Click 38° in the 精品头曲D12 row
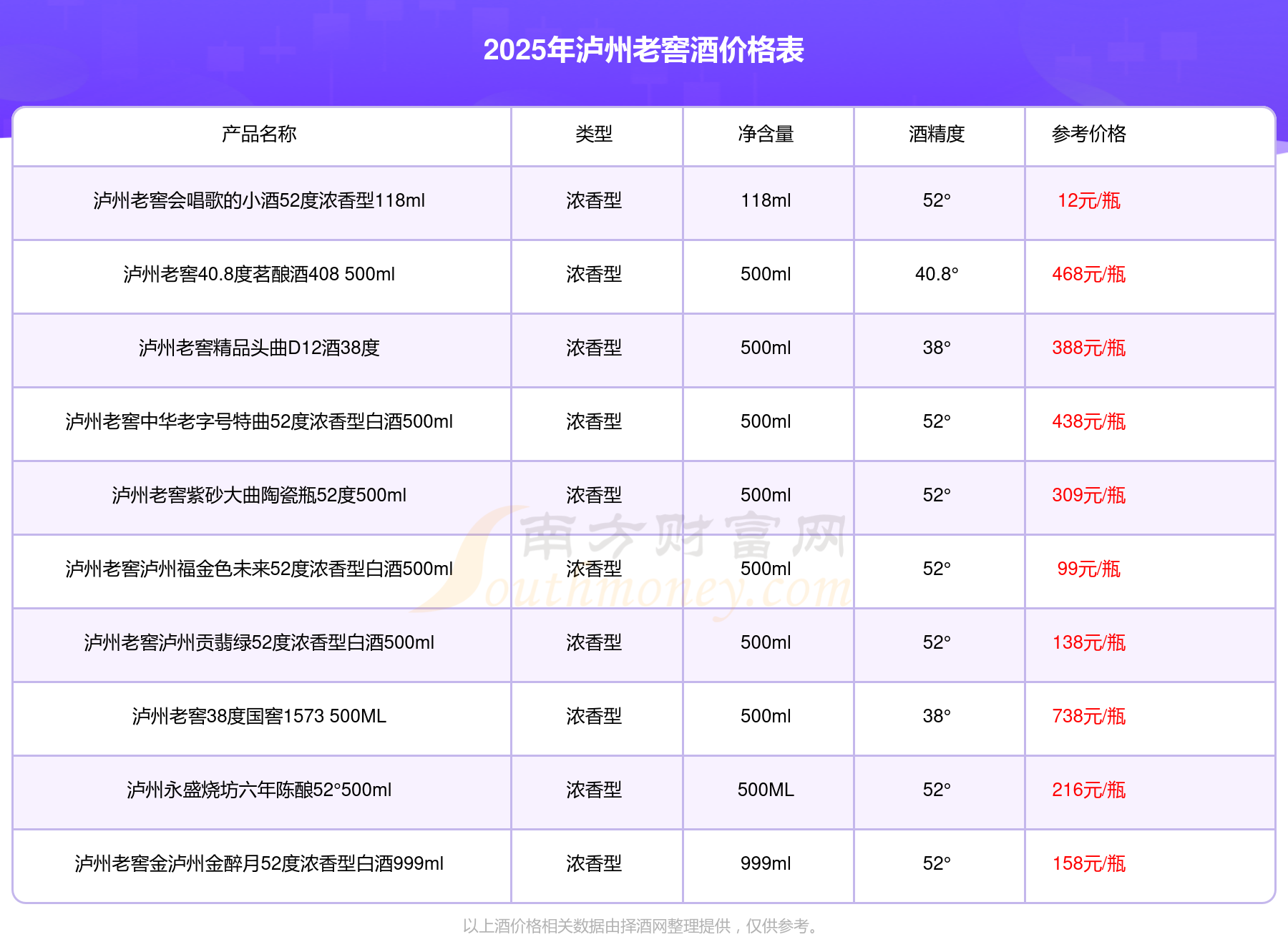 [x=937, y=348]
